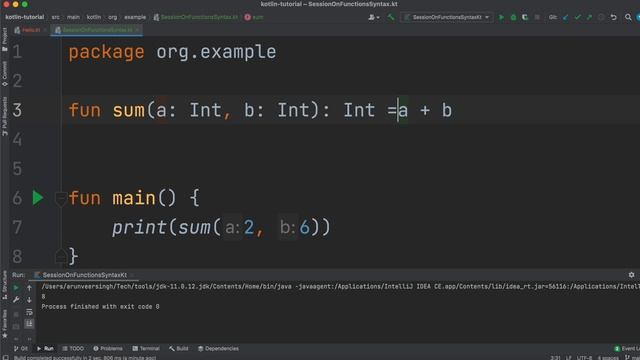Click in code after 'Int =' on line 3
Viewport: 640px width, 360px height.
pyautogui.click(x=398, y=110)
